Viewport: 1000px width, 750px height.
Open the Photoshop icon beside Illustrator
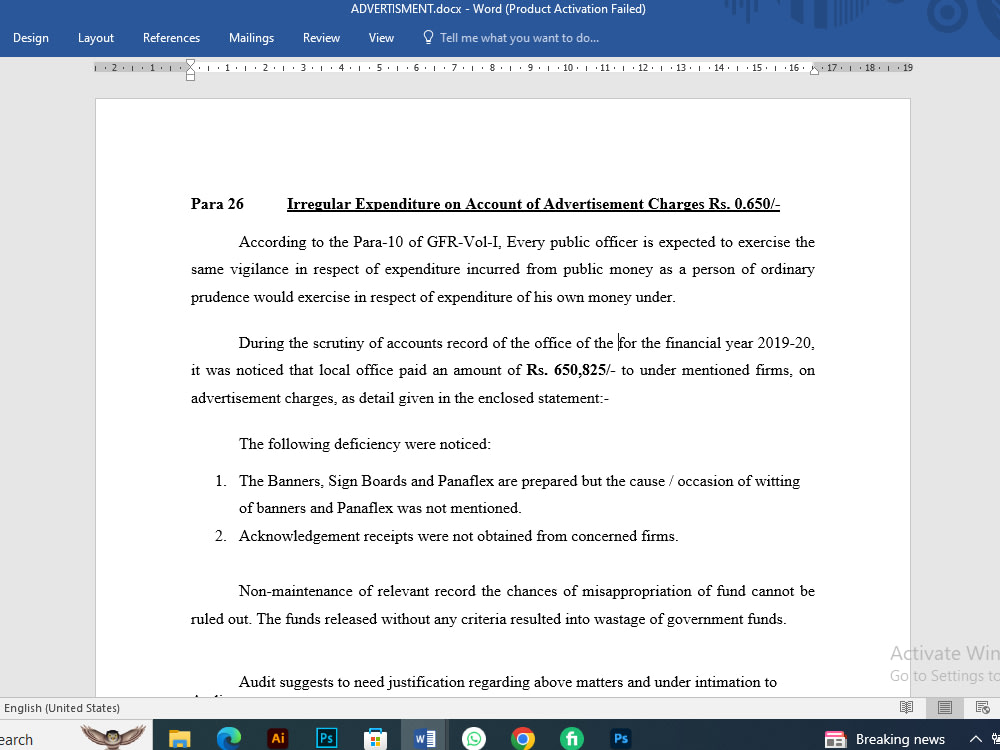click(327, 739)
